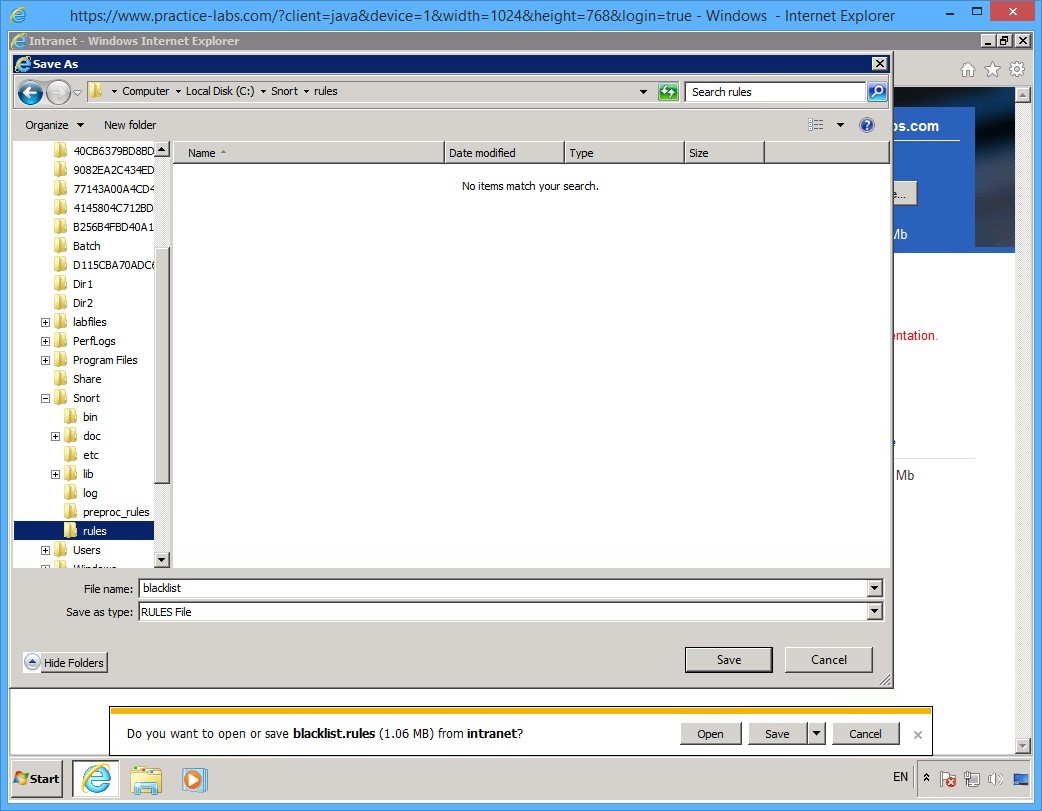
Task: Click the Snort breadcrumb item
Action: coord(284,91)
